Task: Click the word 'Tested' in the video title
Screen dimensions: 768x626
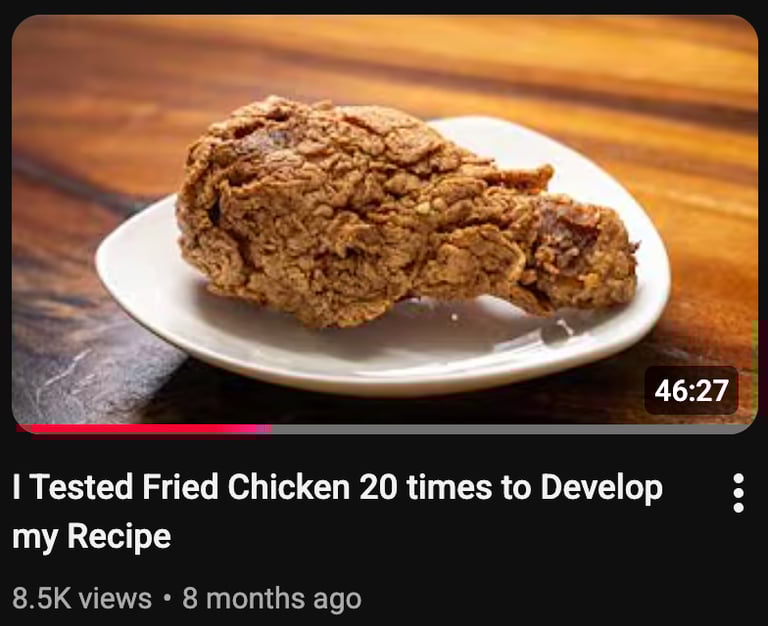Action: pos(83,487)
